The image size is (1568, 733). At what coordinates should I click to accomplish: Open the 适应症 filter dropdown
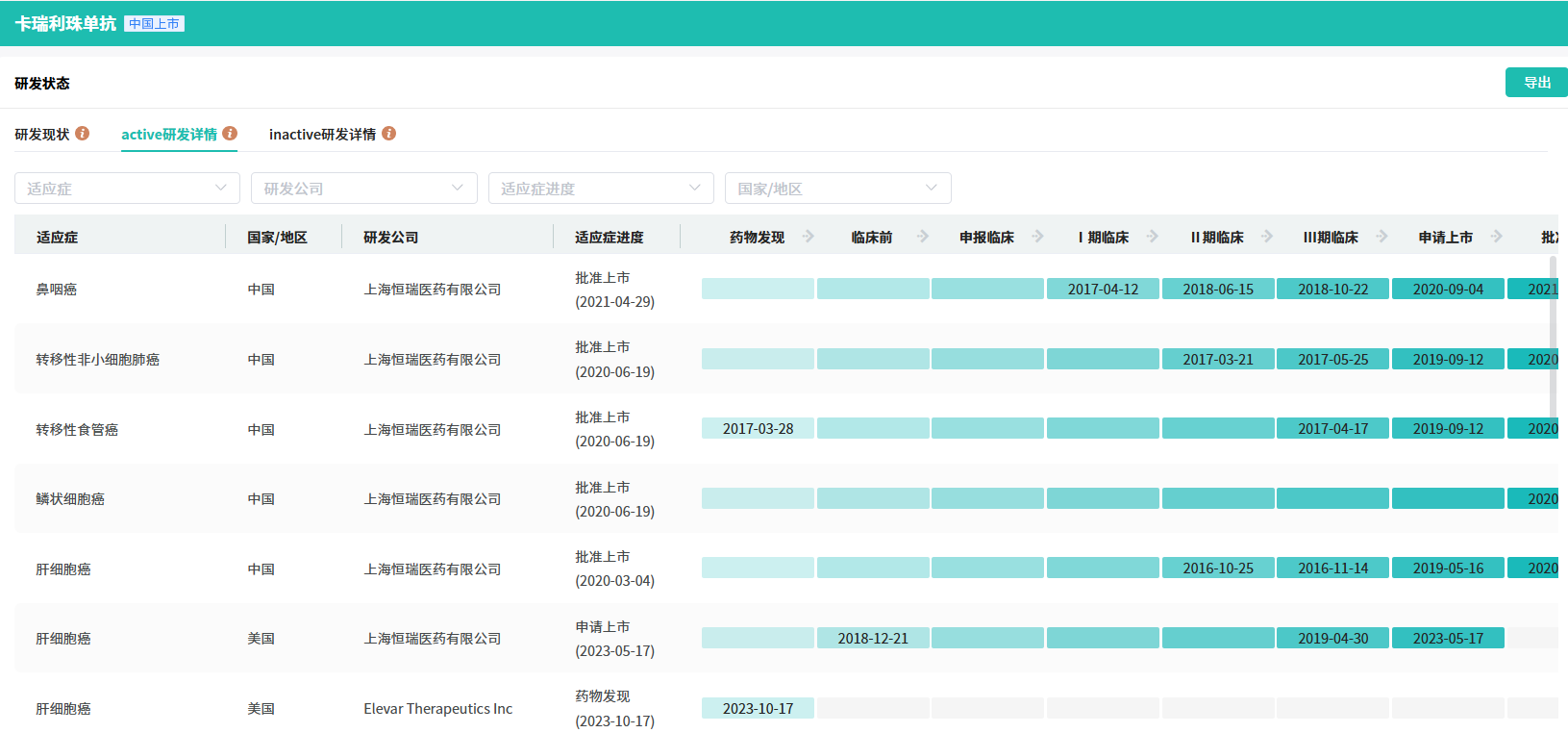127,189
